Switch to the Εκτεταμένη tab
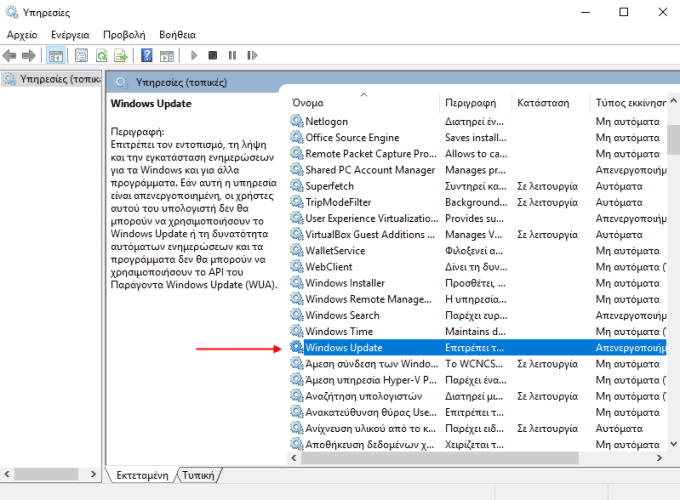Screen dimensions: 680x500 (142, 475)
